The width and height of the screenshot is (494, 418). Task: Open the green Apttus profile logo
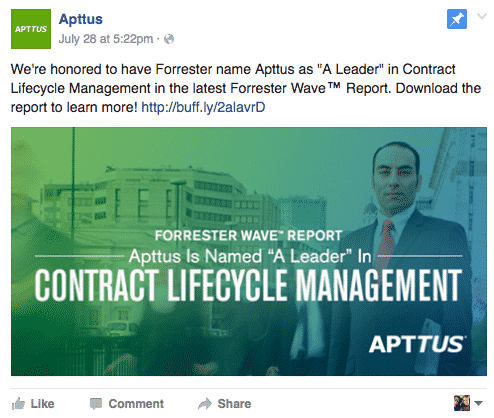point(31,29)
